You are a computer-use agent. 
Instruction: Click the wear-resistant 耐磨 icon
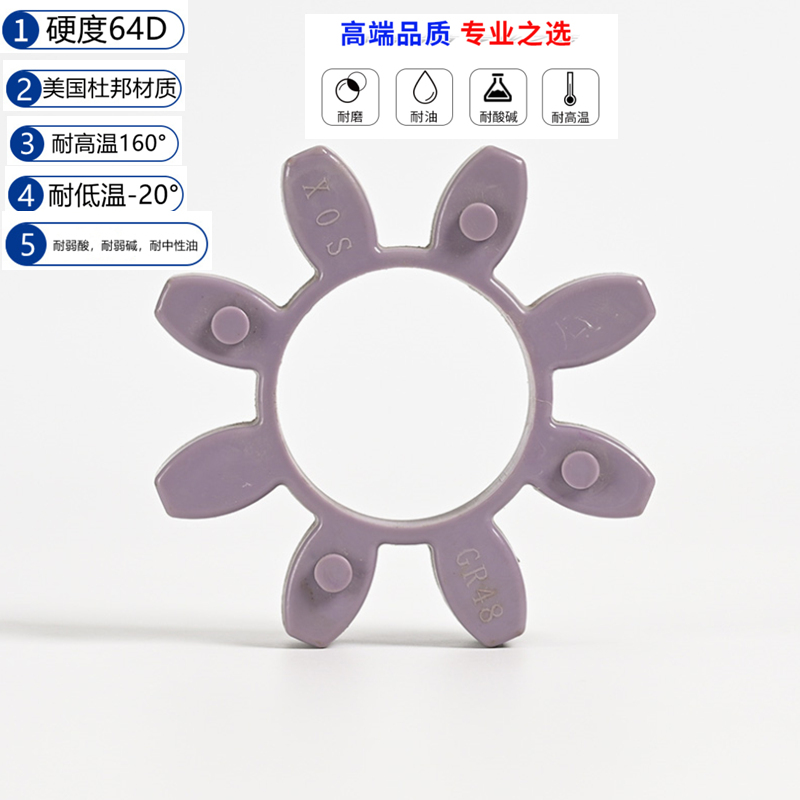(350, 97)
